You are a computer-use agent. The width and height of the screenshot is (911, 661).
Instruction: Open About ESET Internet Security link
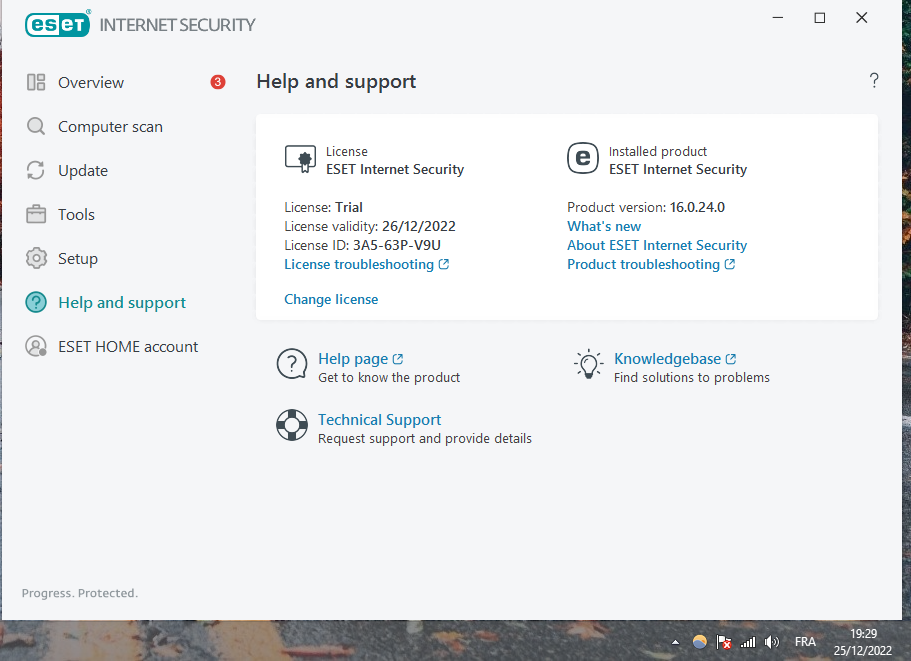(x=657, y=245)
